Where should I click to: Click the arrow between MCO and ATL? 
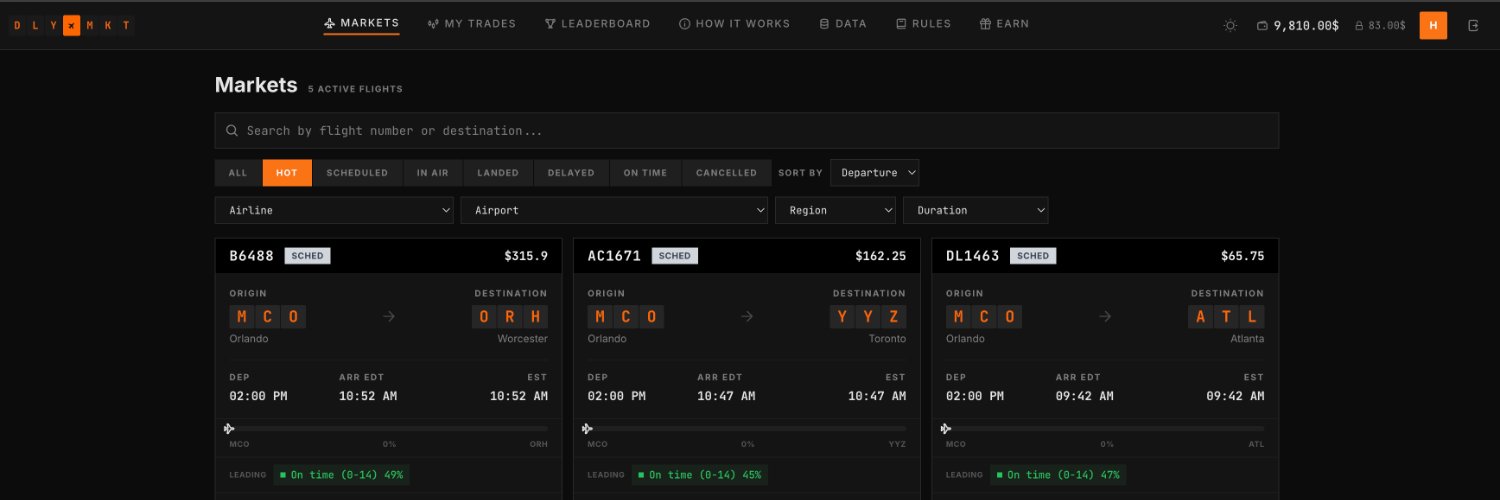pyautogui.click(x=1105, y=316)
